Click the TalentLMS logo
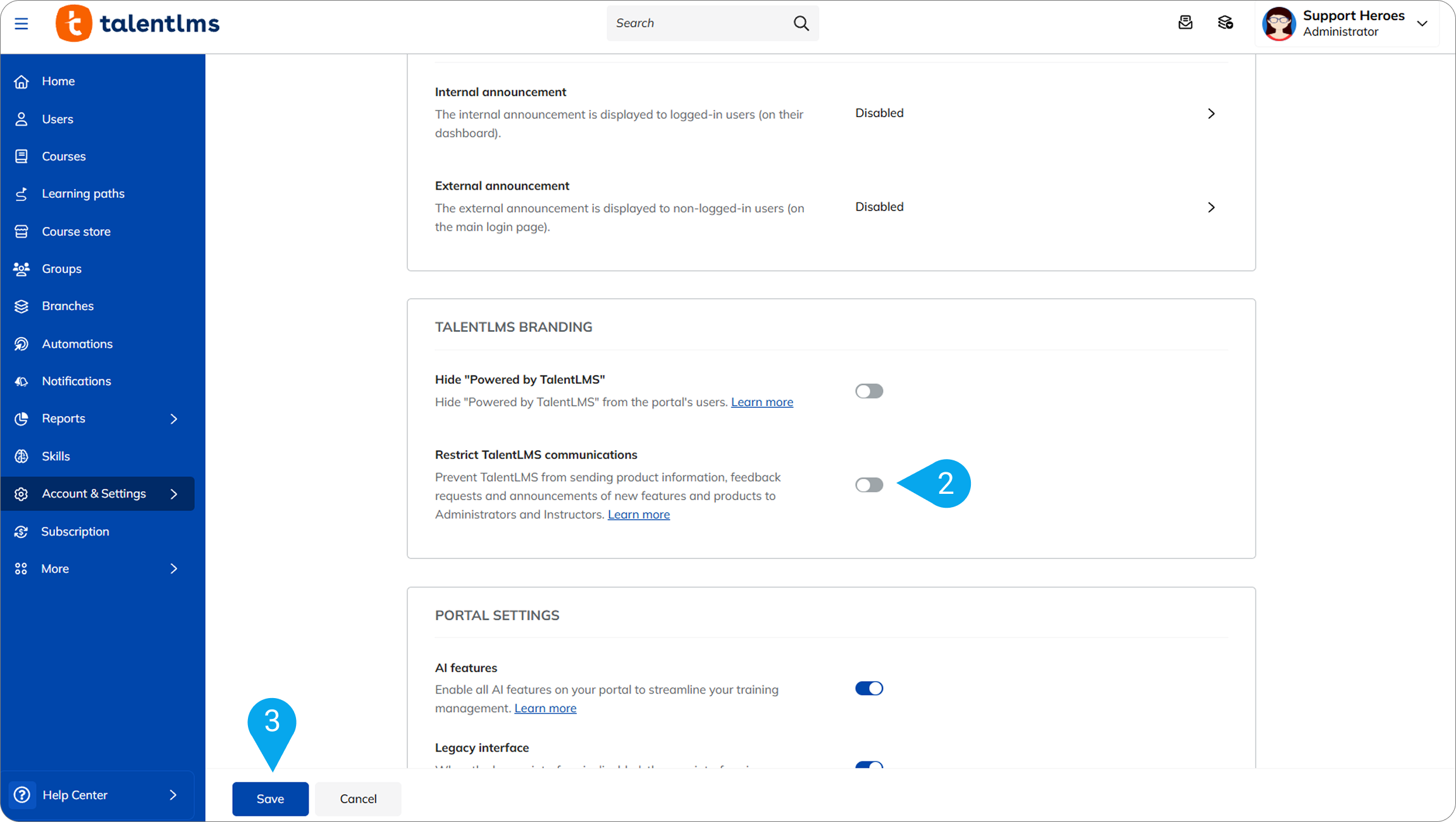The width and height of the screenshot is (1456, 822). click(137, 23)
